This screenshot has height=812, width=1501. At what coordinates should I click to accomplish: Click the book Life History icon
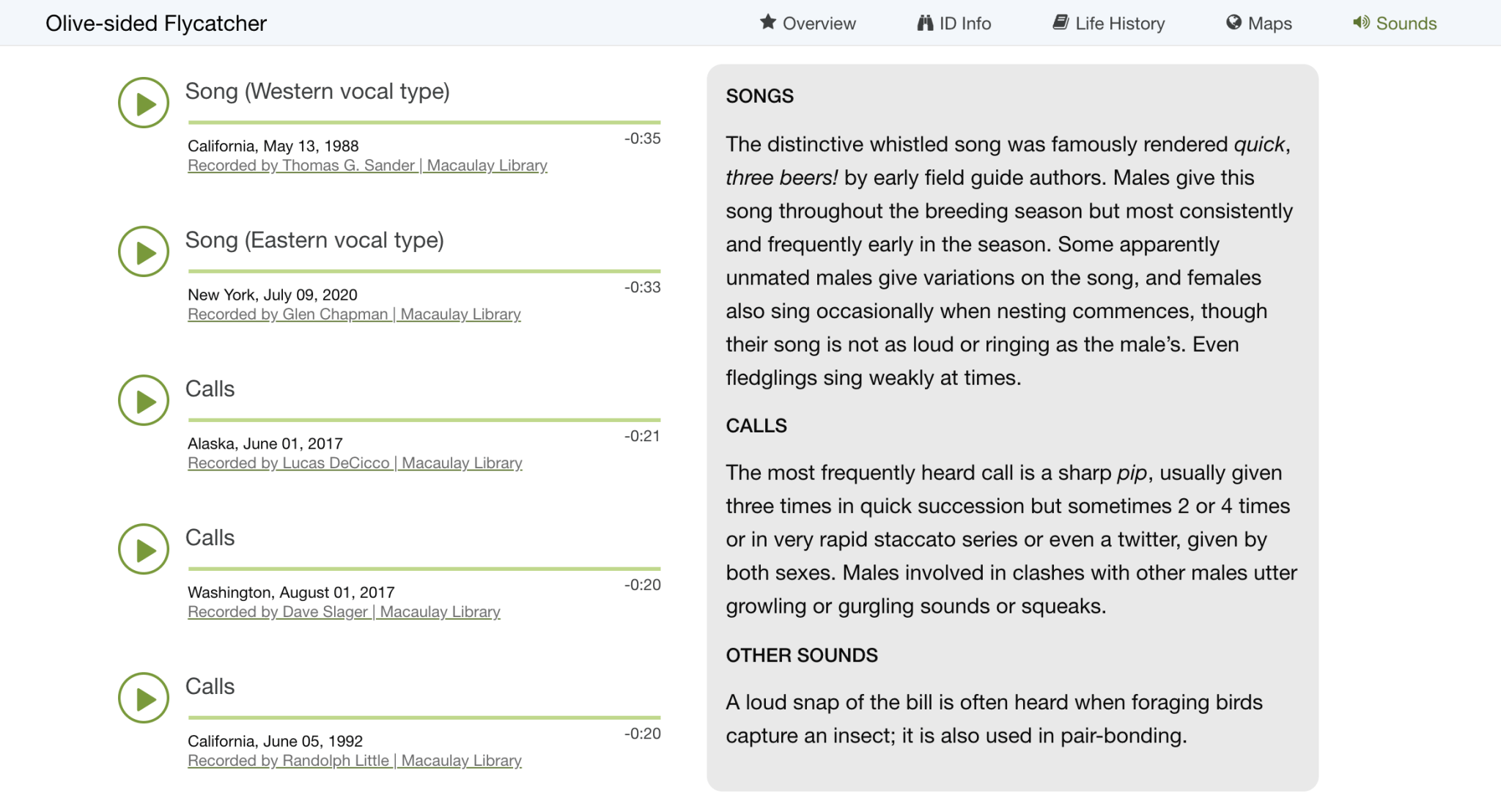(1062, 23)
